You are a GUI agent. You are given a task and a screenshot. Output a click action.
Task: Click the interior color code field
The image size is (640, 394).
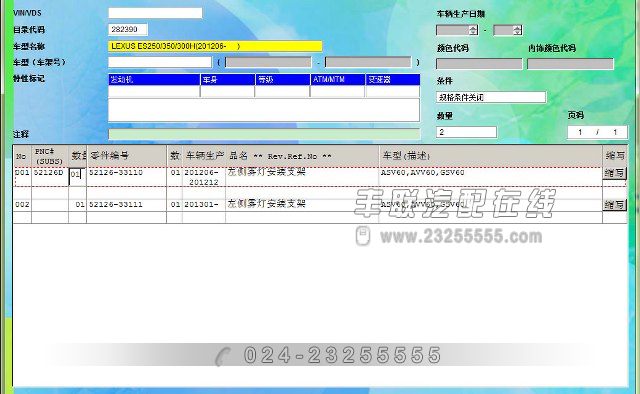tap(570, 64)
